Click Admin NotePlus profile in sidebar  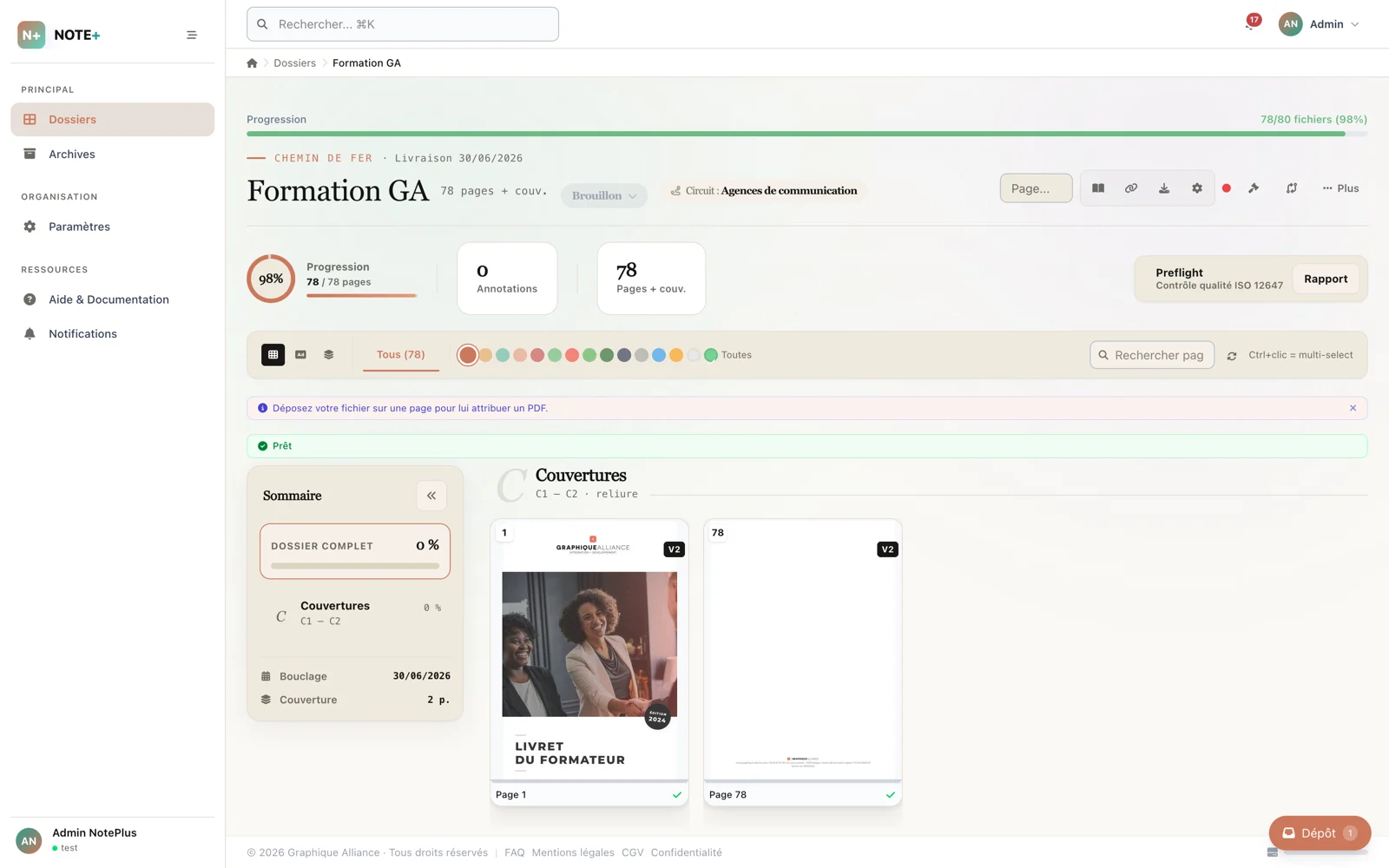[x=113, y=839]
